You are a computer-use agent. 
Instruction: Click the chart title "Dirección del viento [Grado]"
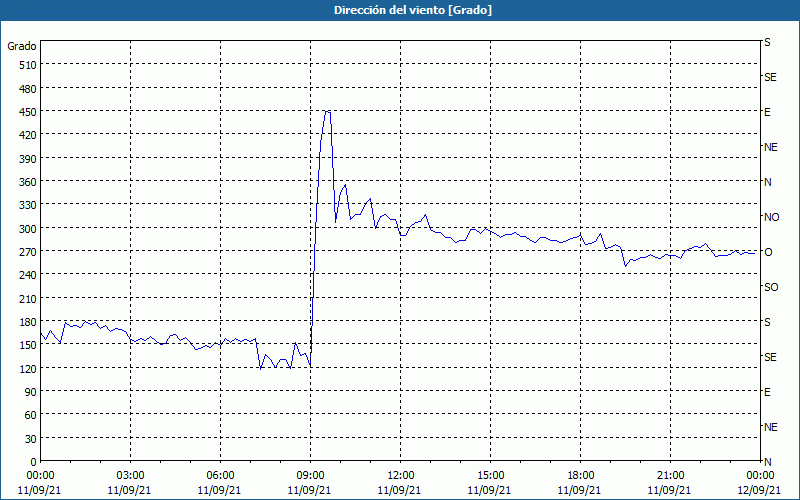coord(413,10)
